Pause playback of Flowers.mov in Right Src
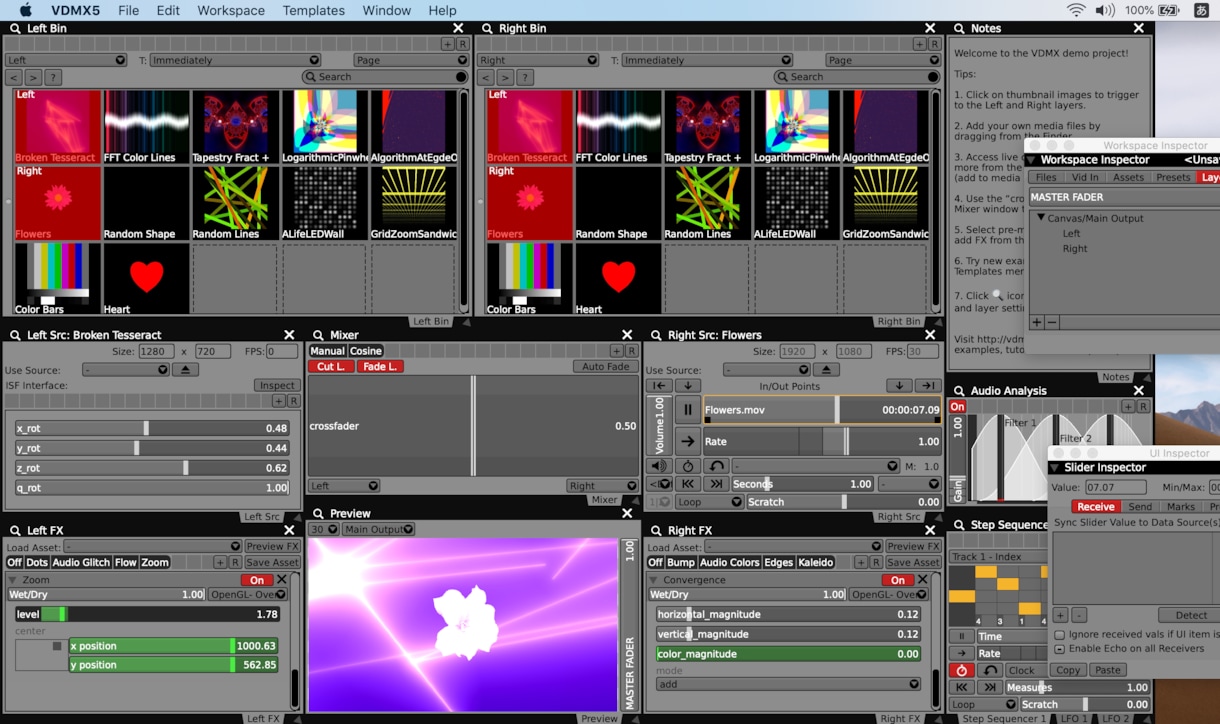Viewport: 1220px width, 724px height. pyautogui.click(x=687, y=410)
